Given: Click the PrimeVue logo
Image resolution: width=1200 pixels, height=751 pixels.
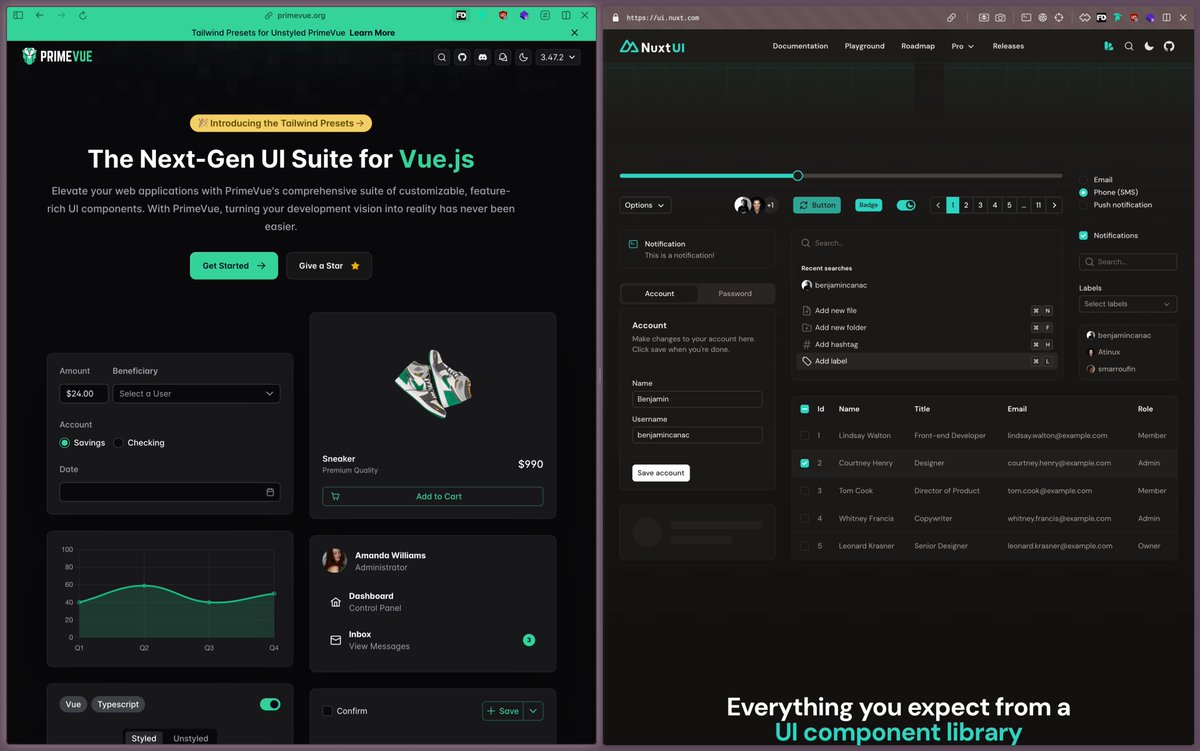Looking at the screenshot, I should tap(57, 57).
